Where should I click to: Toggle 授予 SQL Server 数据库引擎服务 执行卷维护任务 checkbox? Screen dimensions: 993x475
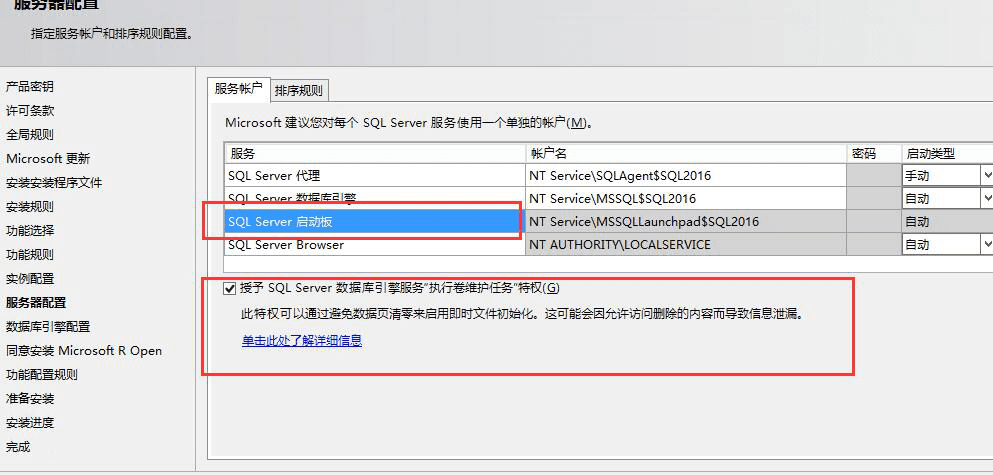pyautogui.click(x=229, y=288)
